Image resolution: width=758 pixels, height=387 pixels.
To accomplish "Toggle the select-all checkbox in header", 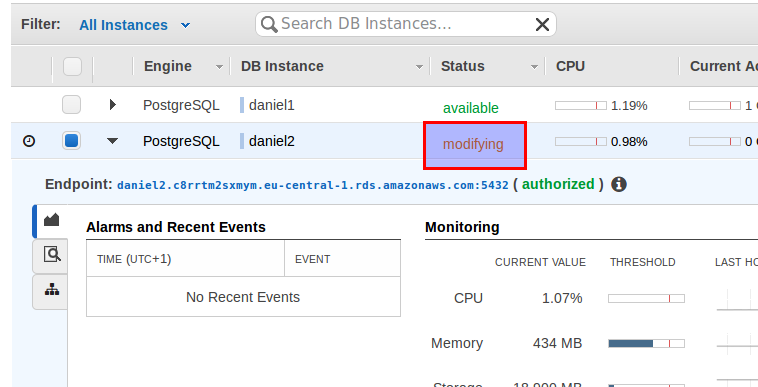I will click(73, 67).
